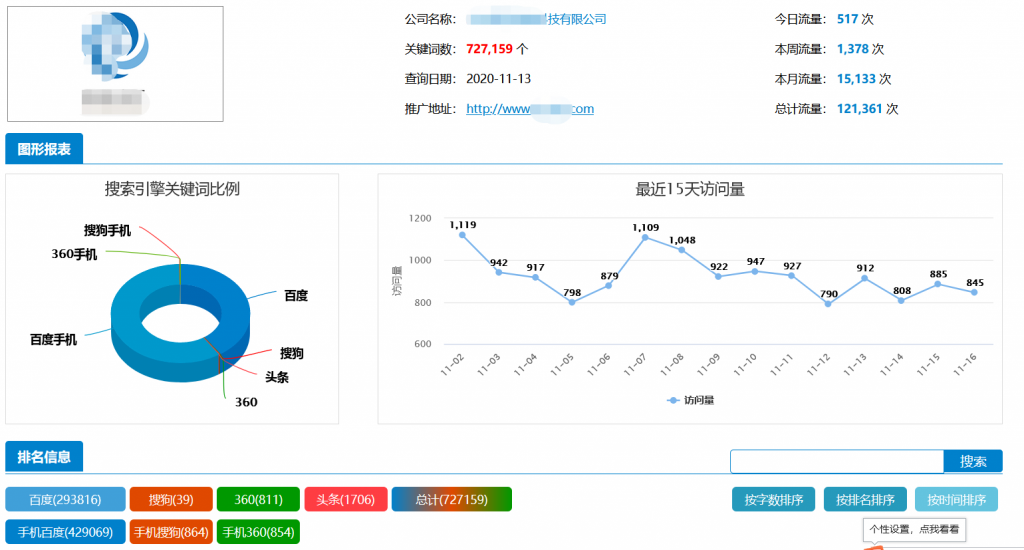Screen dimensions: 1024x550
Task: Click the 1,119 data point on 11-02
Action: pos(462,235)
